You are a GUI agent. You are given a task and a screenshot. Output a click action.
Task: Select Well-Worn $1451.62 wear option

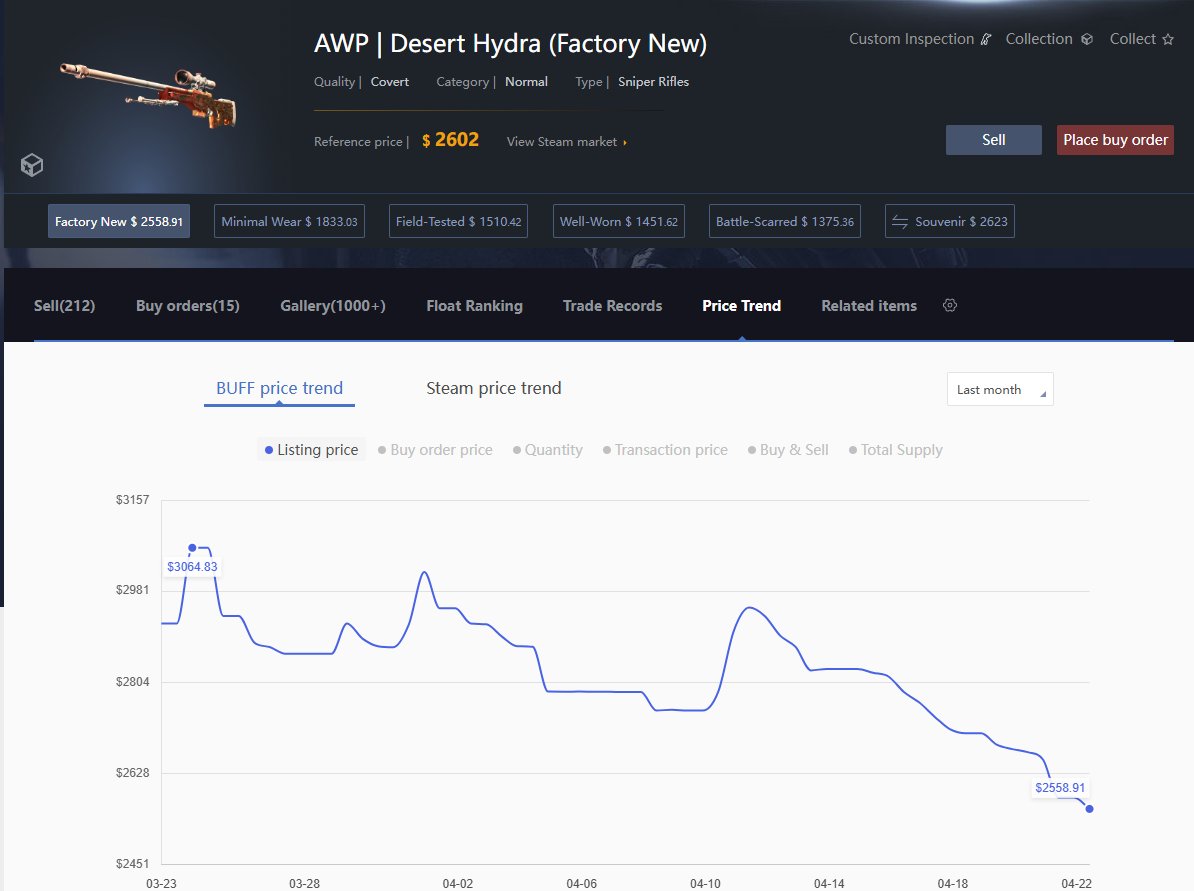tap(618, 222)
